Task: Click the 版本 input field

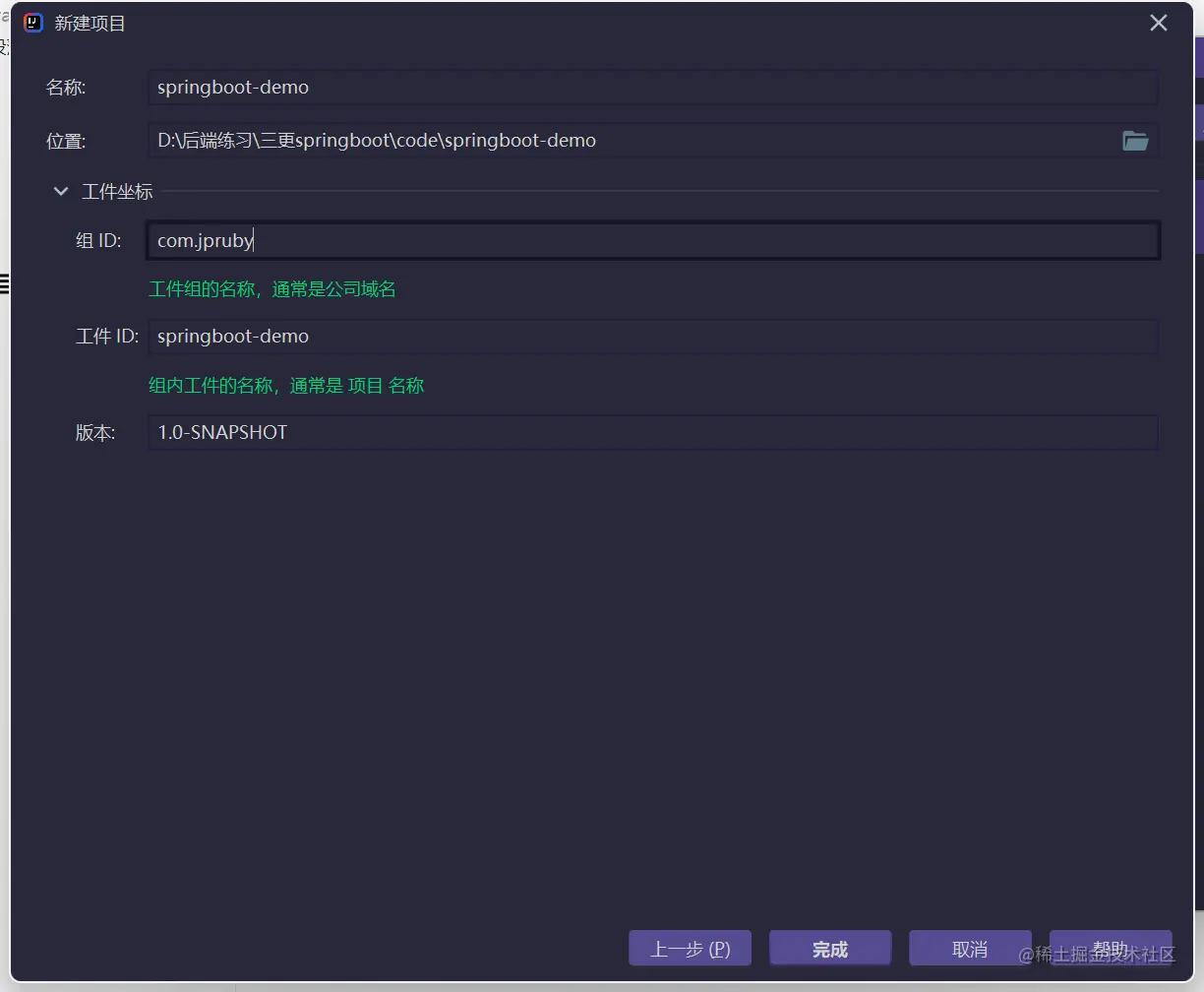Action: click(652, 433)
